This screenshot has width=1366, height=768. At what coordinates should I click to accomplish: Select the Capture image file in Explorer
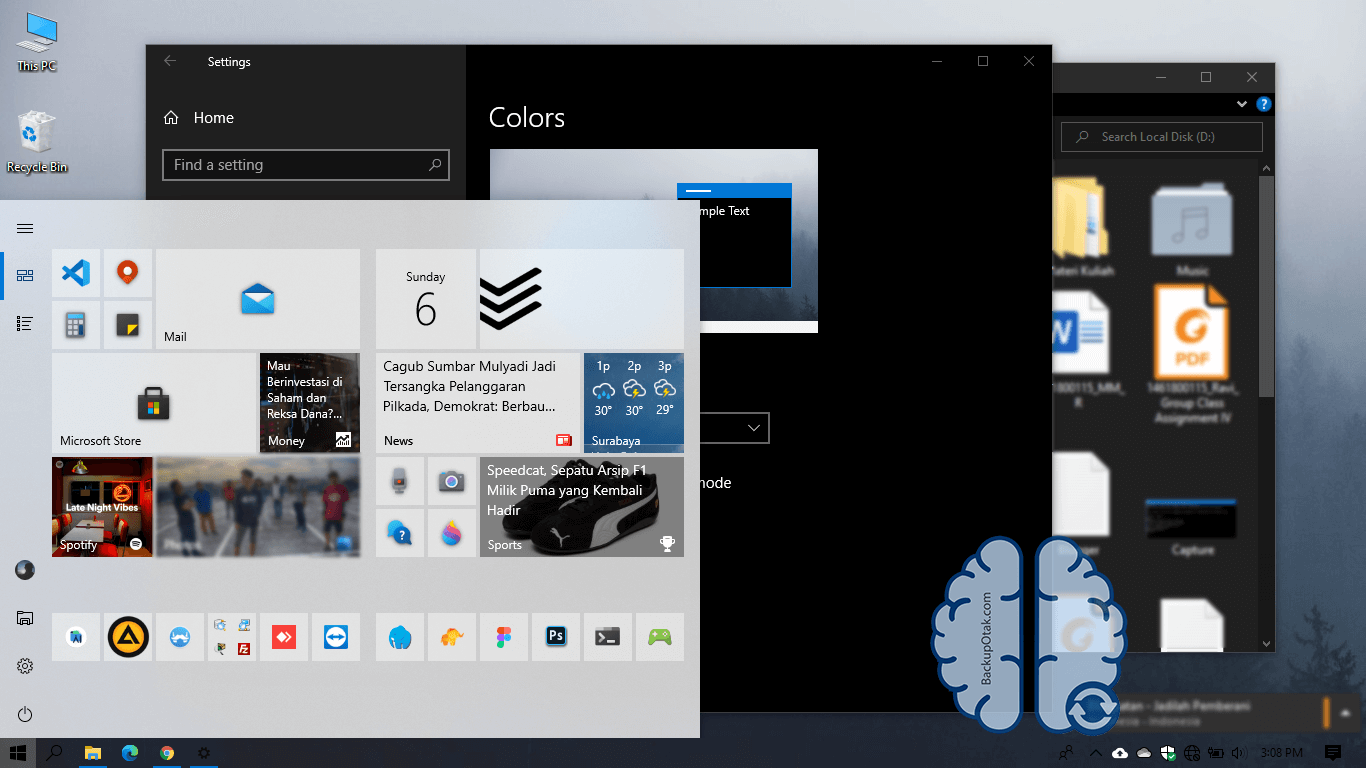pyautogui.click(x=1192, y=527)
